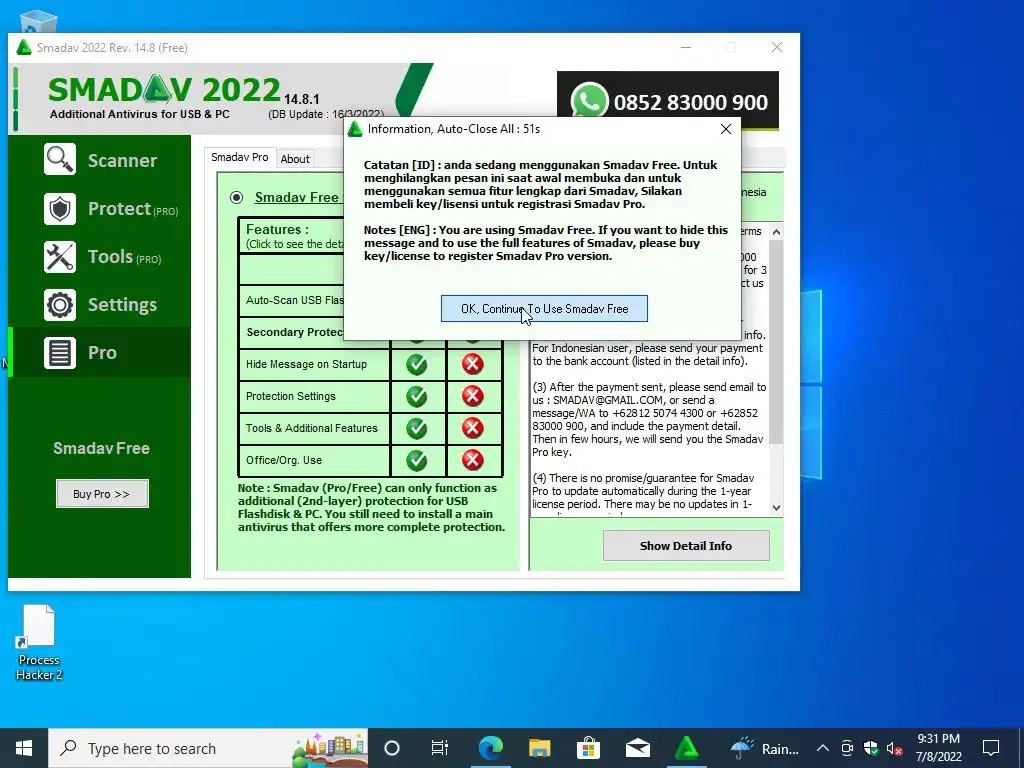
Task: Click the Tools & Additional Features label
Action: tap(312, 428)
